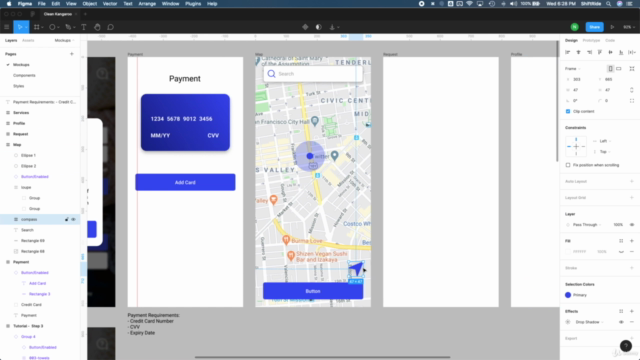Click the blue Button on Map frame
This screenshot has height=360, width=640.
click(x=313, y=291)
